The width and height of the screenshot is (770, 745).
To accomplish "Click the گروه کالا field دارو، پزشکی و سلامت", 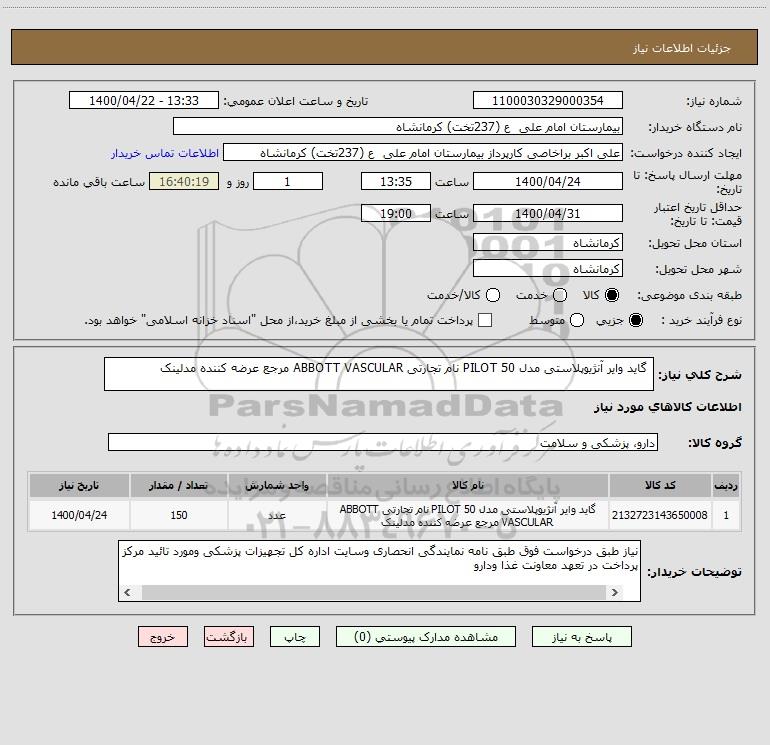I will pyautogui.click(x=383, y=442).
